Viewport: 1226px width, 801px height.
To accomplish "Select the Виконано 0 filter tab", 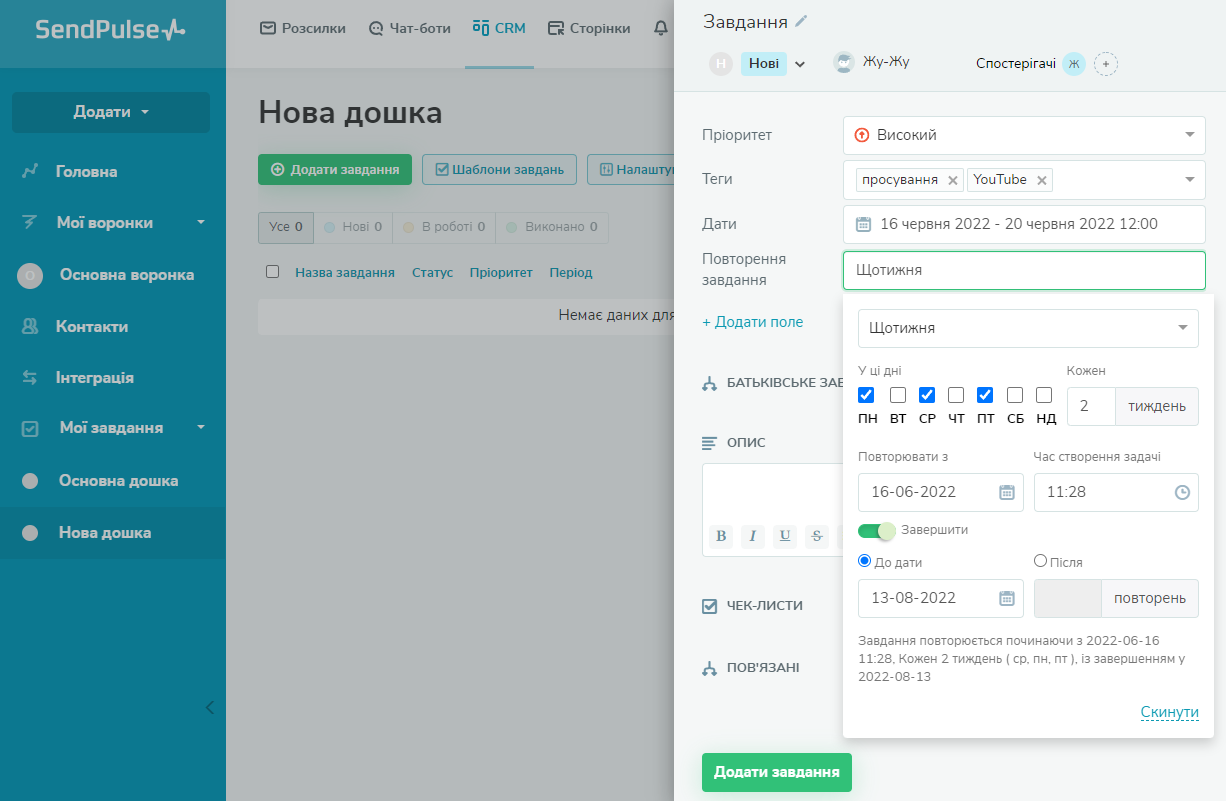I will tap(552, 227).
